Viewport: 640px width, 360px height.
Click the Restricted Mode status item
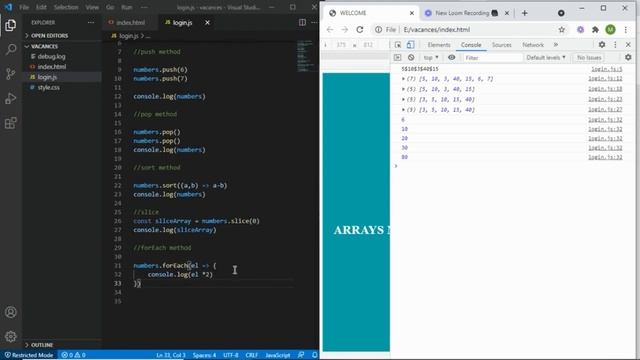pyautogui.click(x=29, y=355)
